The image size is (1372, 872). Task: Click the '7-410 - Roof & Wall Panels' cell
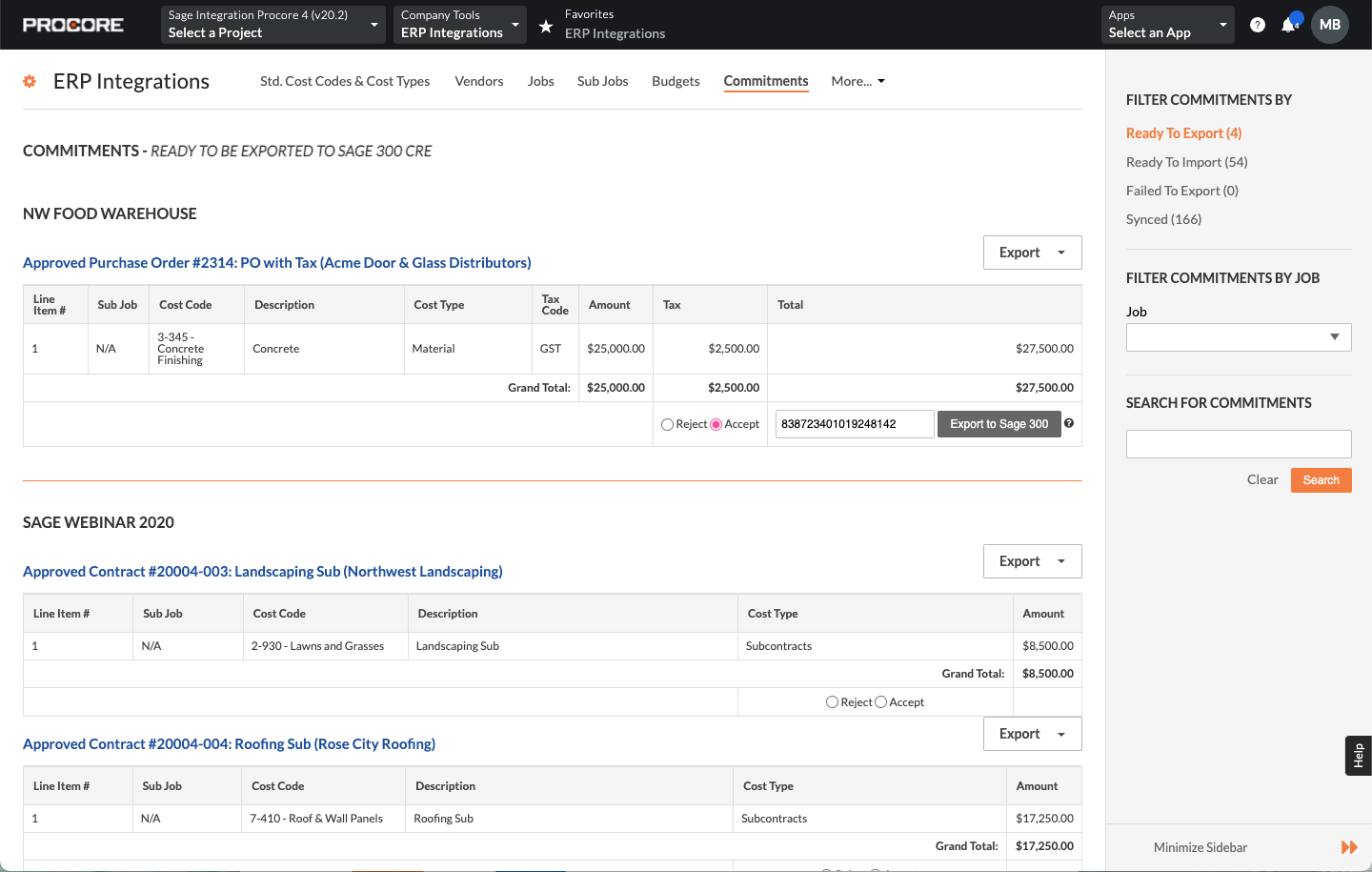click(x=323, y=819)
